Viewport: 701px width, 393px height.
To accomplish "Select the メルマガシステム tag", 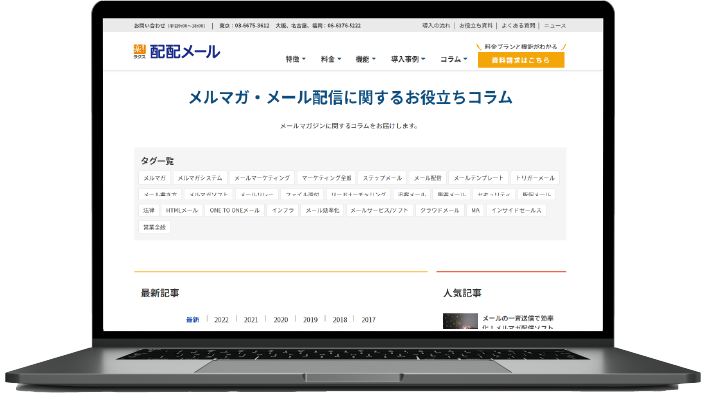I will 200,177.
